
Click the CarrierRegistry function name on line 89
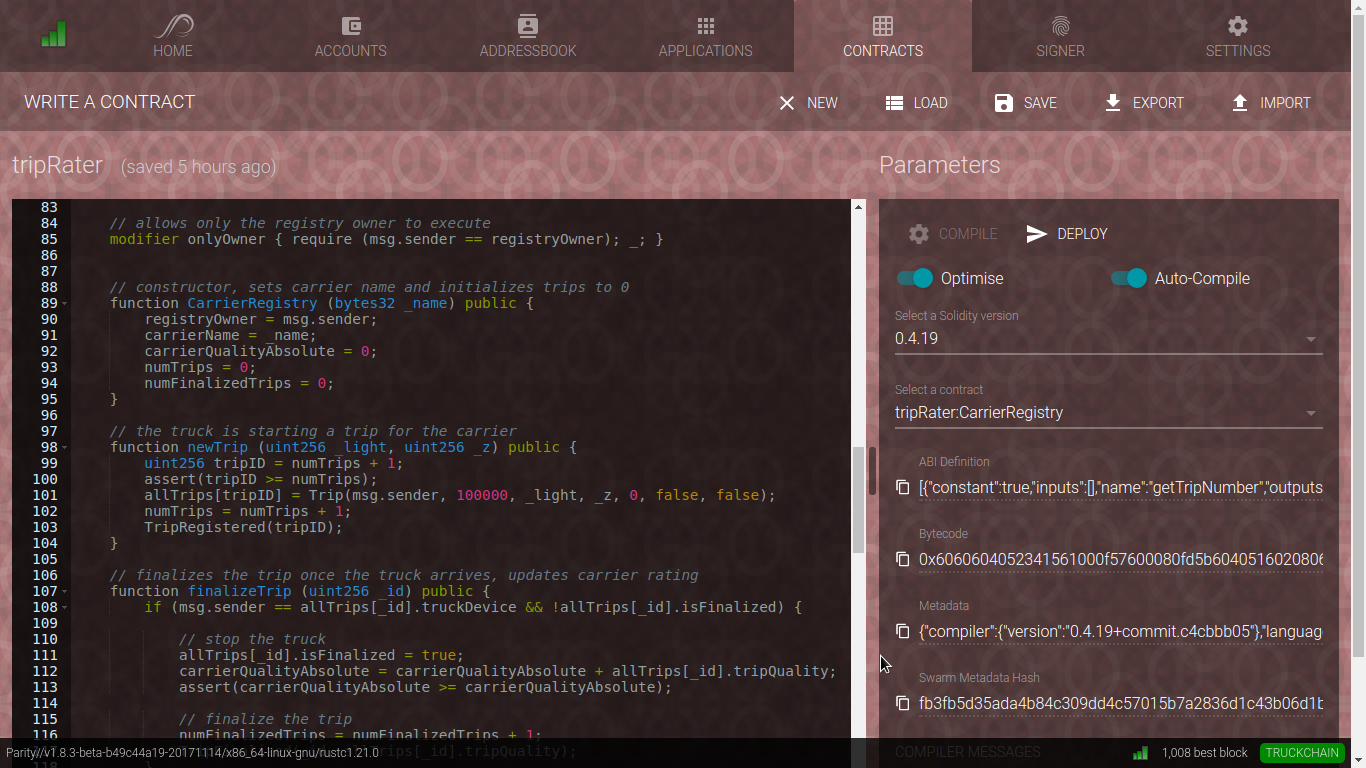coord(252,303)
